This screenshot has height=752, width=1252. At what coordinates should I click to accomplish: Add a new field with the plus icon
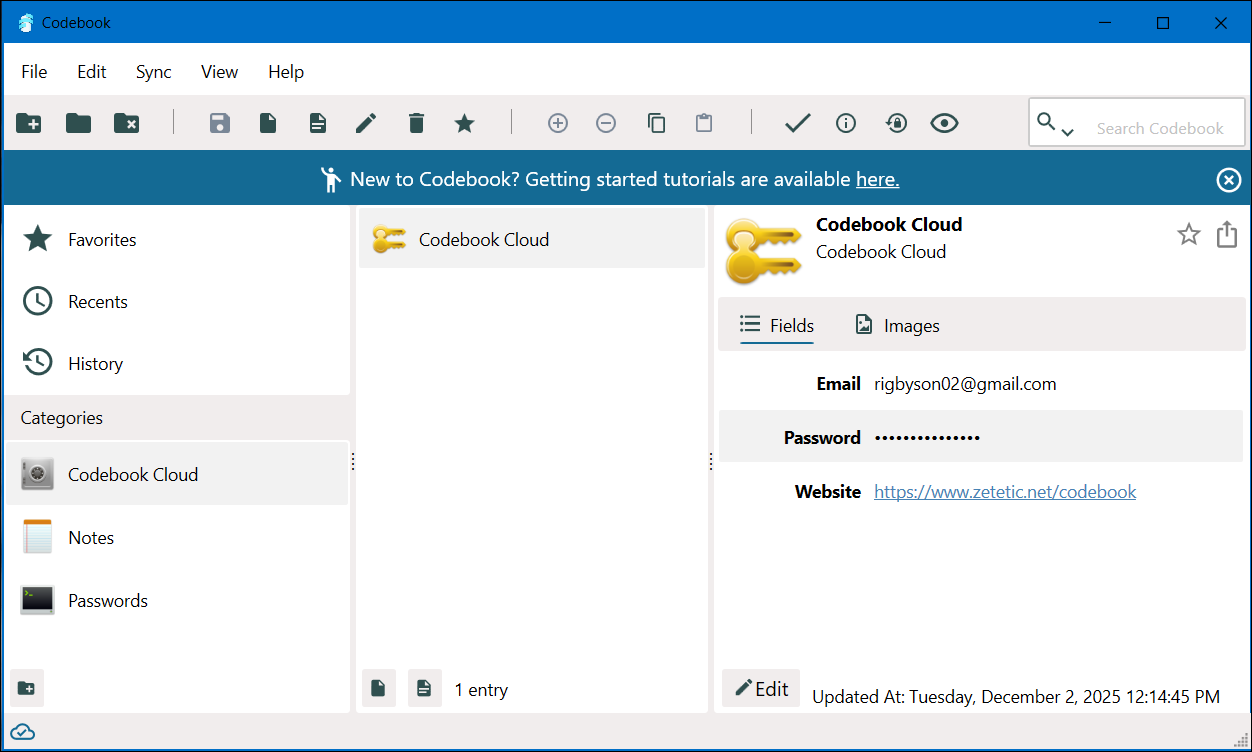click(557, 122)
